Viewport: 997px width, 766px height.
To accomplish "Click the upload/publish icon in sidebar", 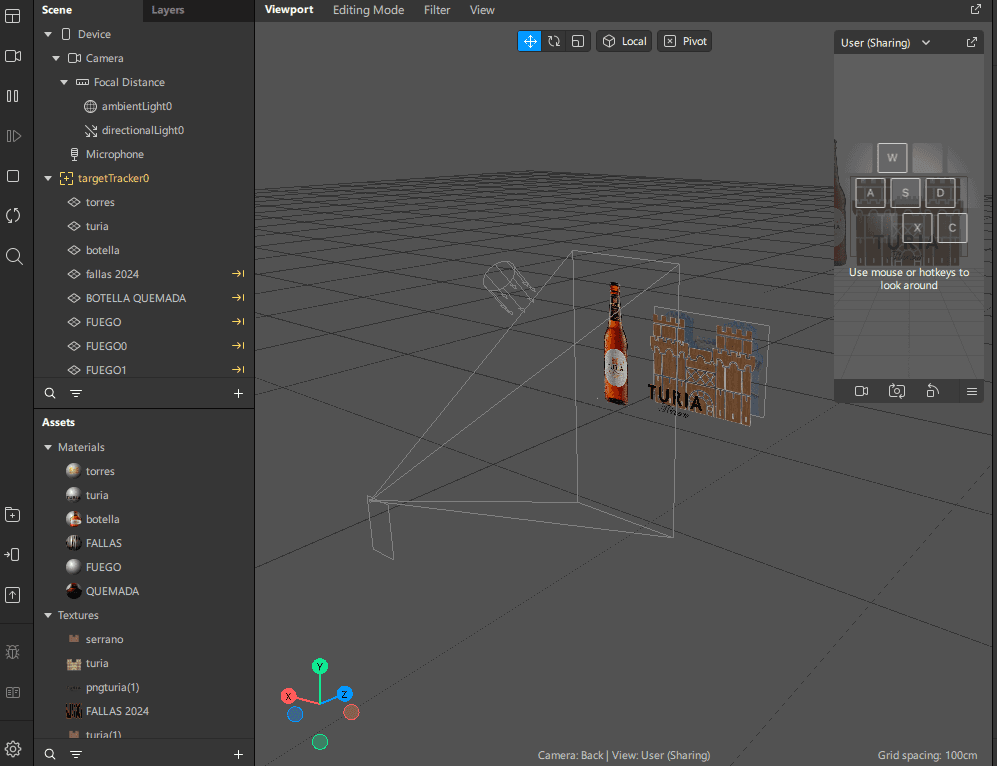I will (x=13, y=595).
